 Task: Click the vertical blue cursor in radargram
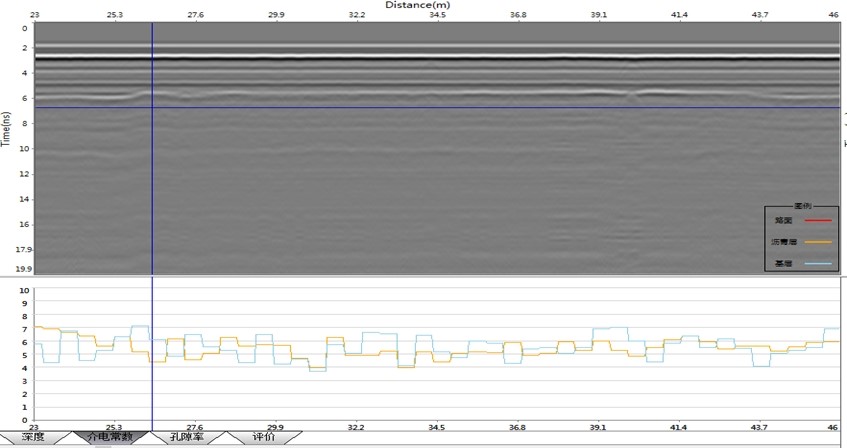(152, 180)
